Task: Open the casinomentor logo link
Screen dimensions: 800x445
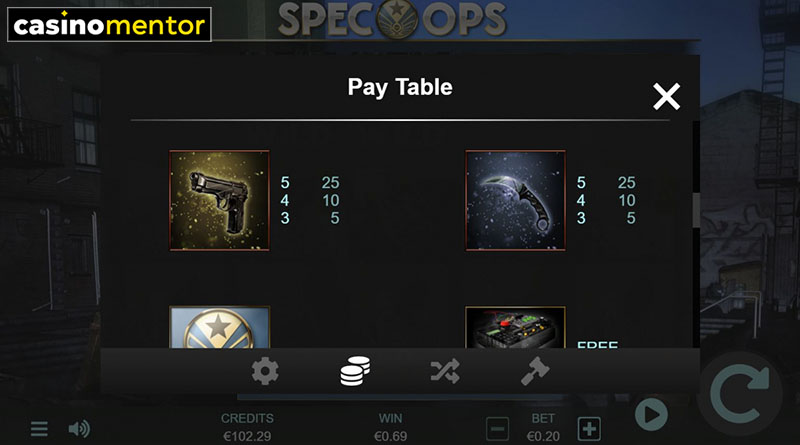Action: (109, 24)
